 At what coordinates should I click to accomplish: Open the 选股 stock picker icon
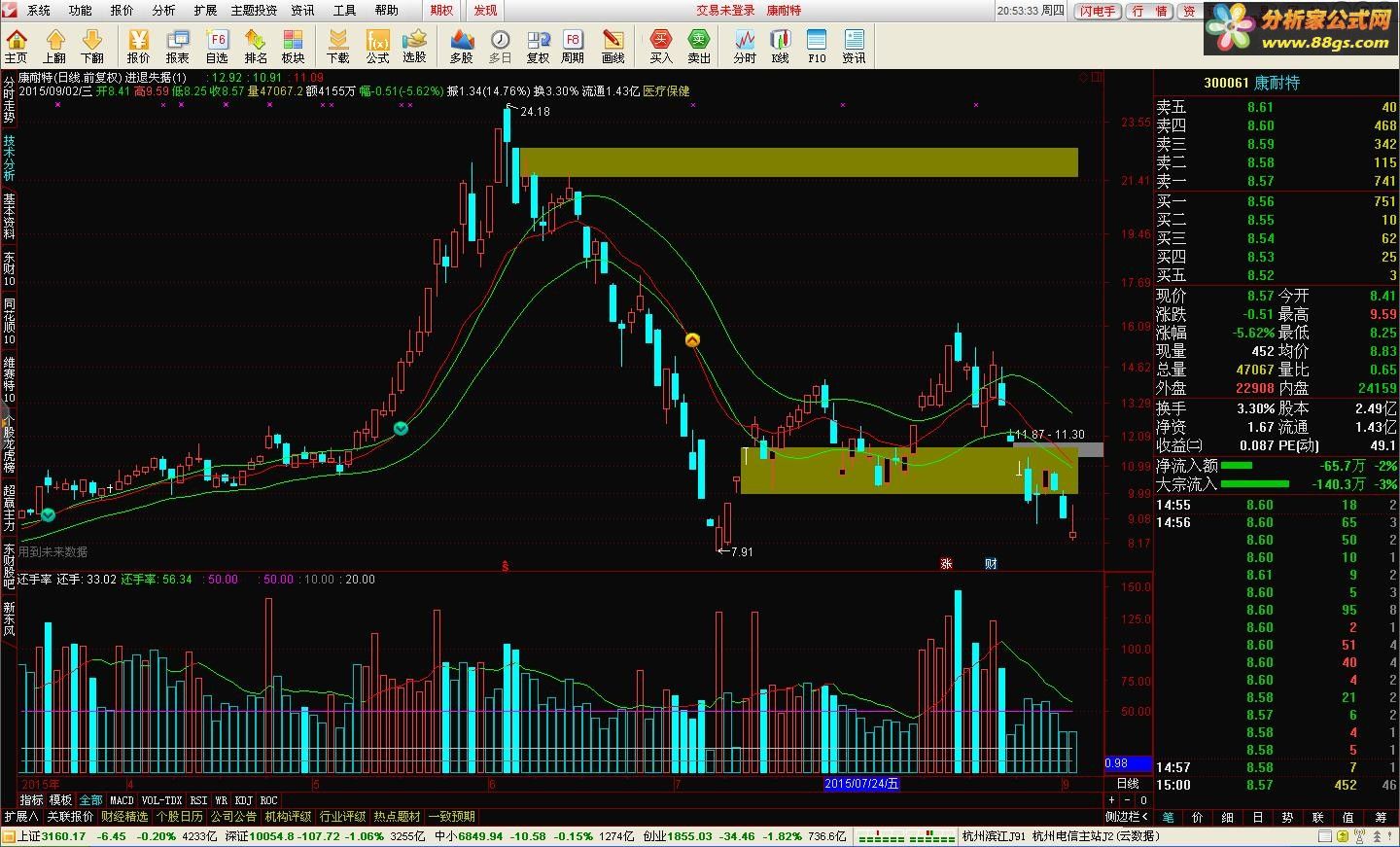(x=415, y=46)
